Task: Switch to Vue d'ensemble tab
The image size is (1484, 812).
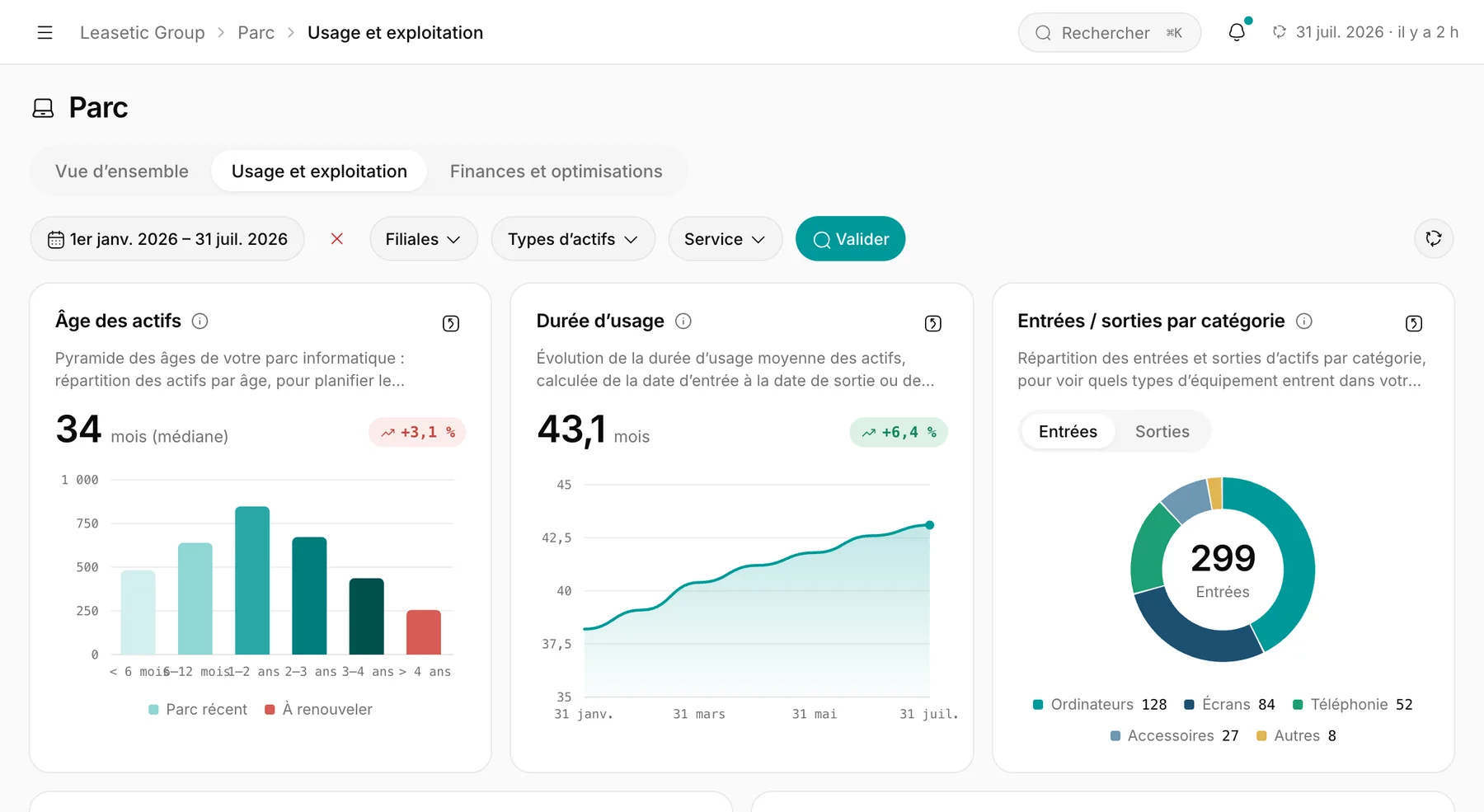Action: click(x=122, y=171)
